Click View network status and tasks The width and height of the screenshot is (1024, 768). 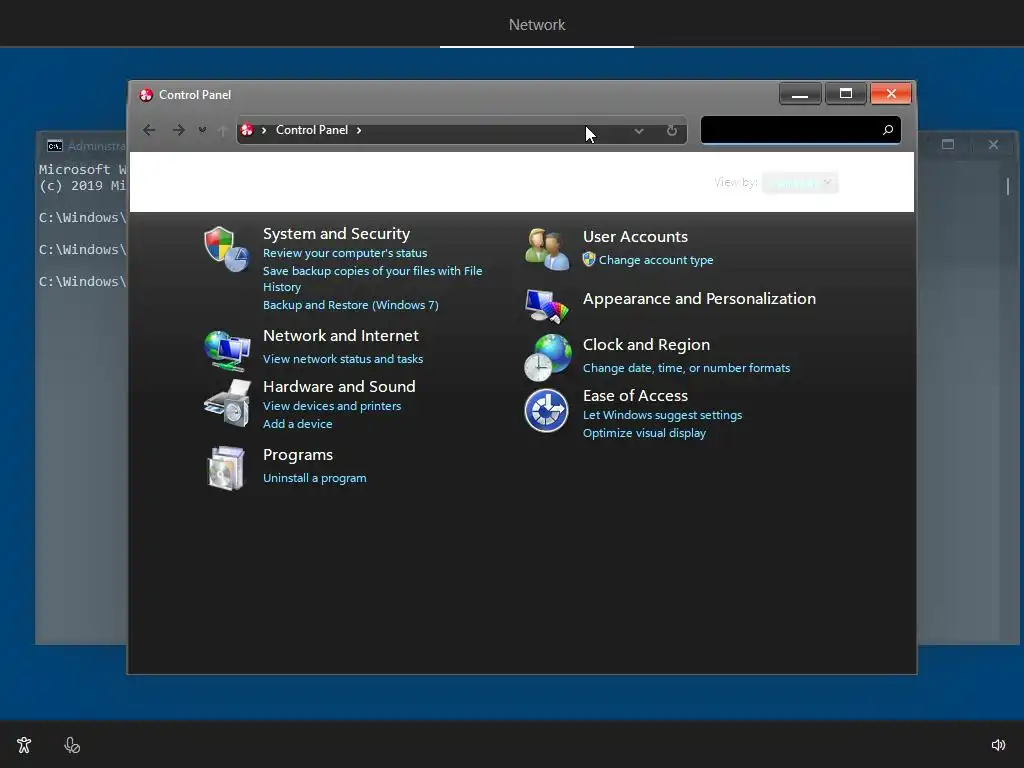(343, 359)
